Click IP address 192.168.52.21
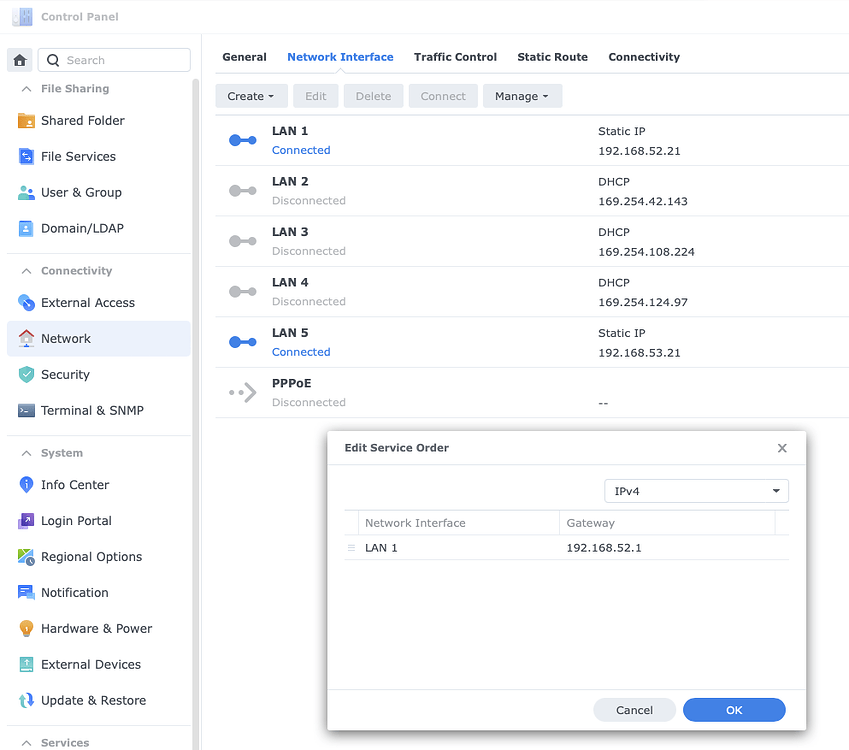This screenshot has width=849, height=750. point(639,151)
